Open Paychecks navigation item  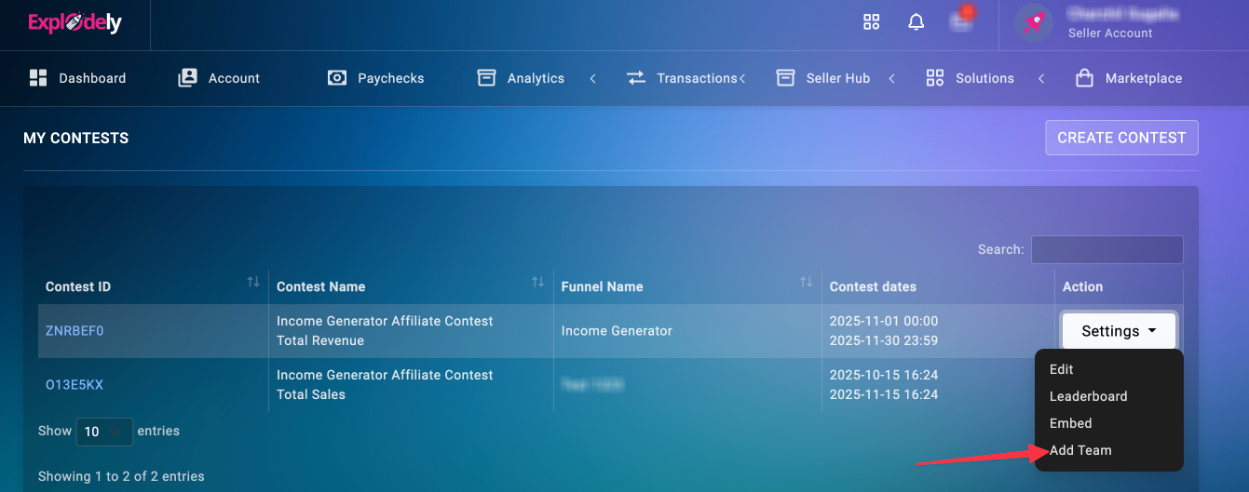(391, 78)
